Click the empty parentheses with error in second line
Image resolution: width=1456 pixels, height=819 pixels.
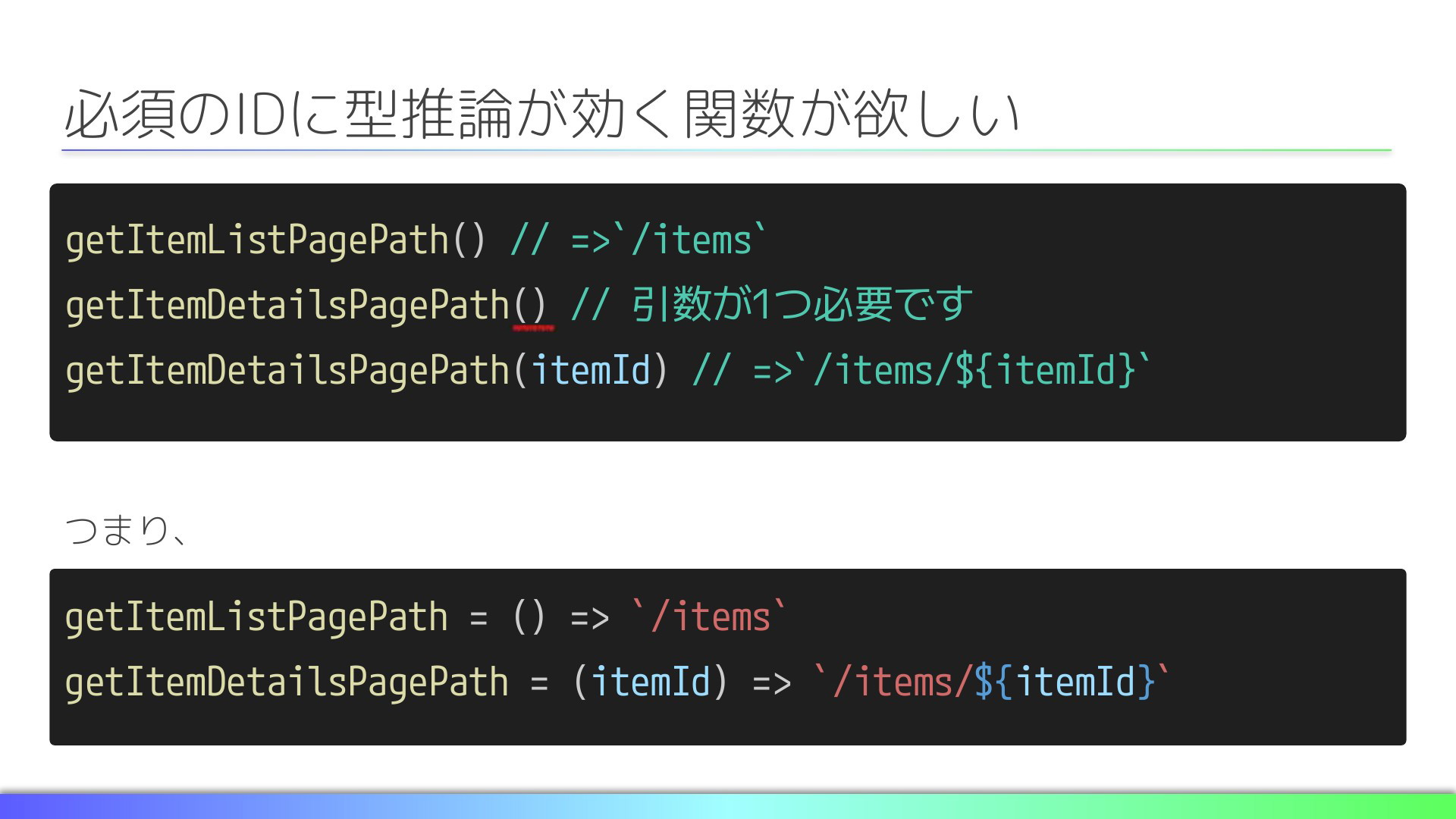pyautogui.click(x=530, y=306)
